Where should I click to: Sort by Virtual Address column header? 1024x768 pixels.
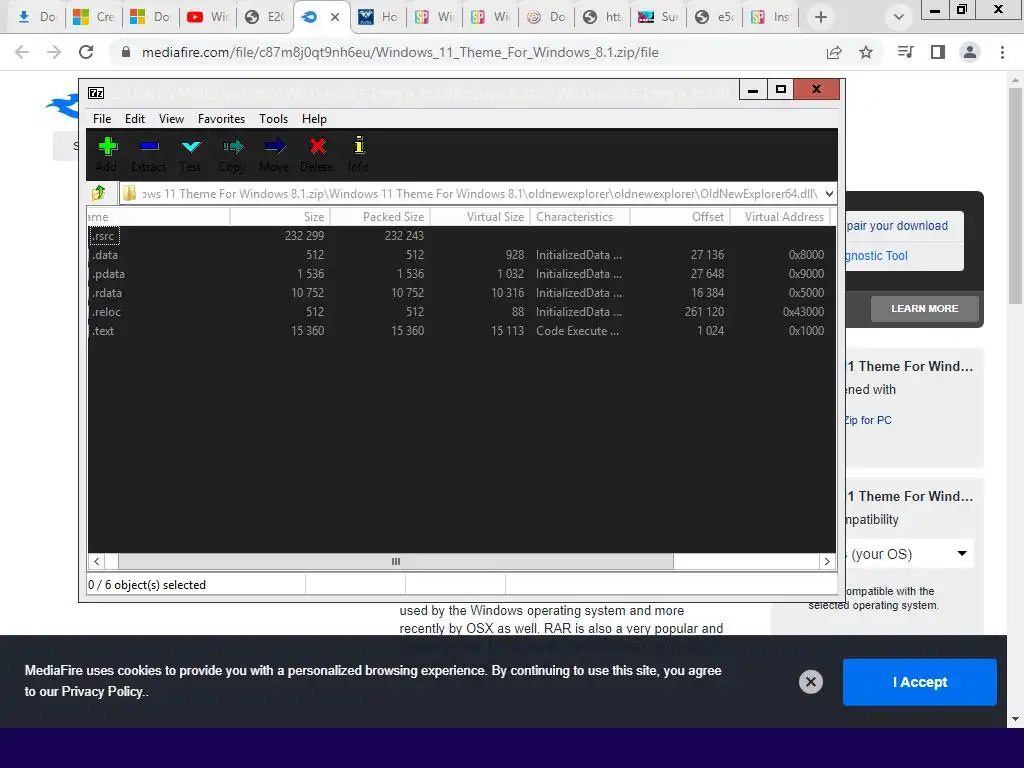[779, 217]
